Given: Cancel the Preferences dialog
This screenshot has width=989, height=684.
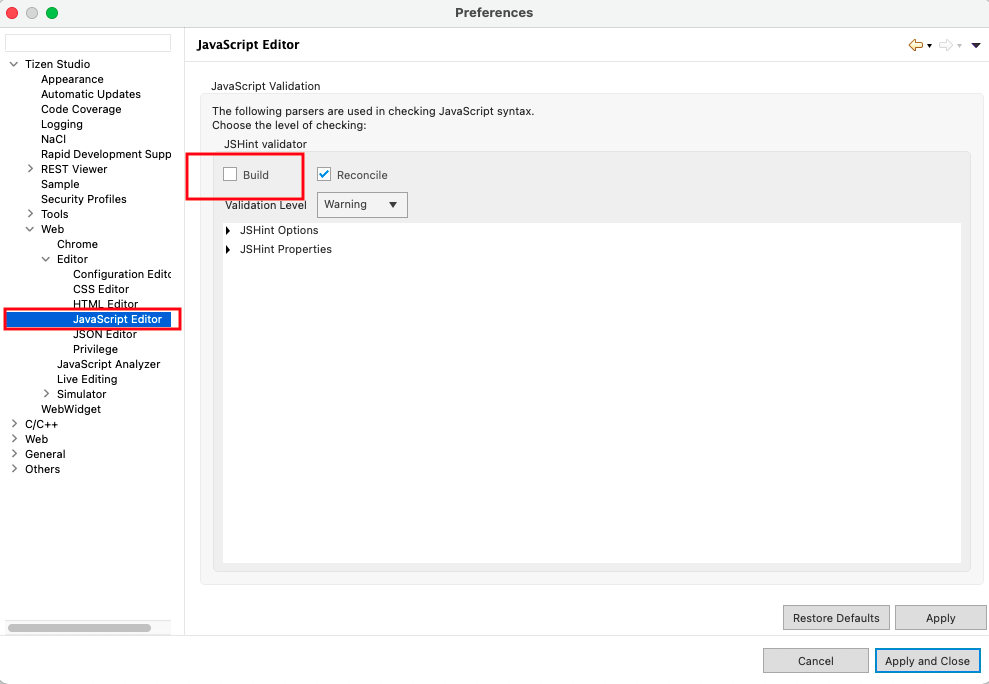Looking at the screenshot, I should [816, 661].
